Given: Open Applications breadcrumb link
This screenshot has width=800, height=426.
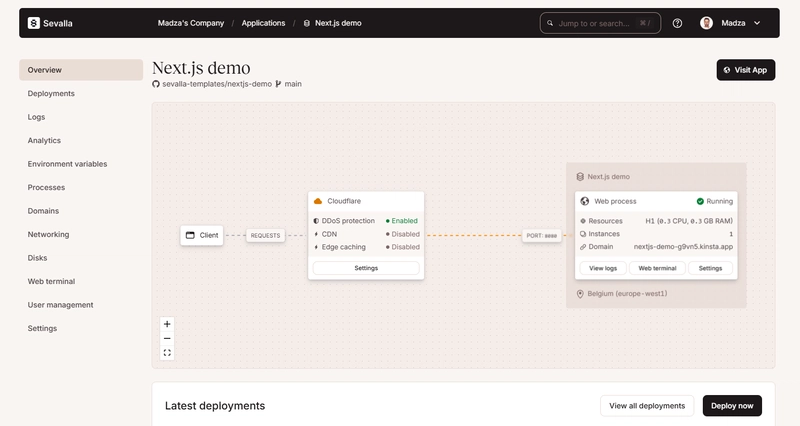Looking at the screenshot, I should pyautogui.click(x=263, y=23).
